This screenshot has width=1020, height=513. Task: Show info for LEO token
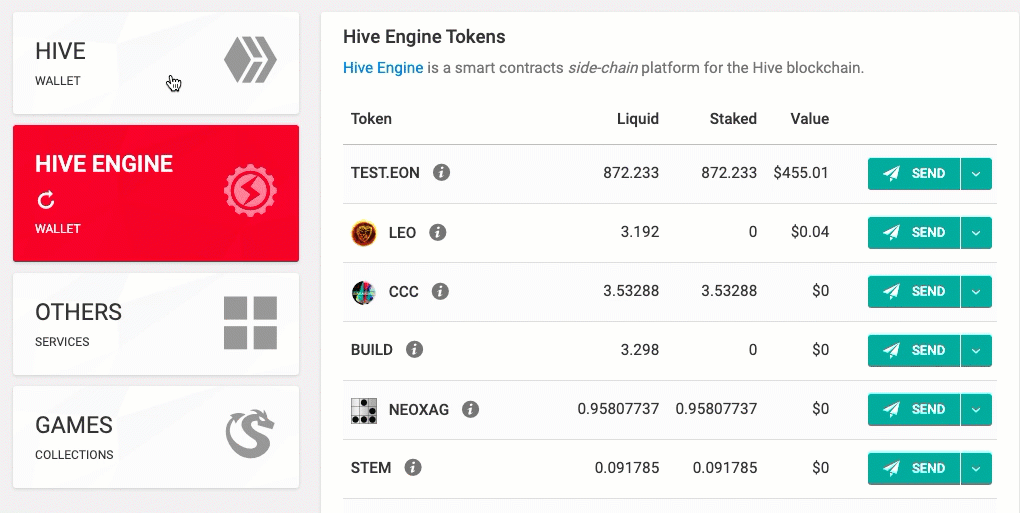click(x=438, y=232)
